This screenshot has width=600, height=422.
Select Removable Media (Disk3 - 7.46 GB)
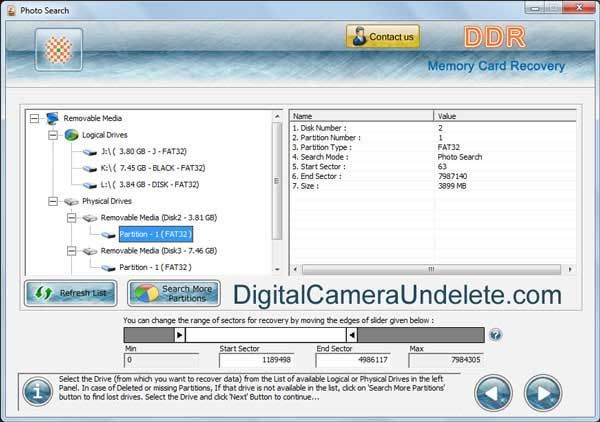159,251
